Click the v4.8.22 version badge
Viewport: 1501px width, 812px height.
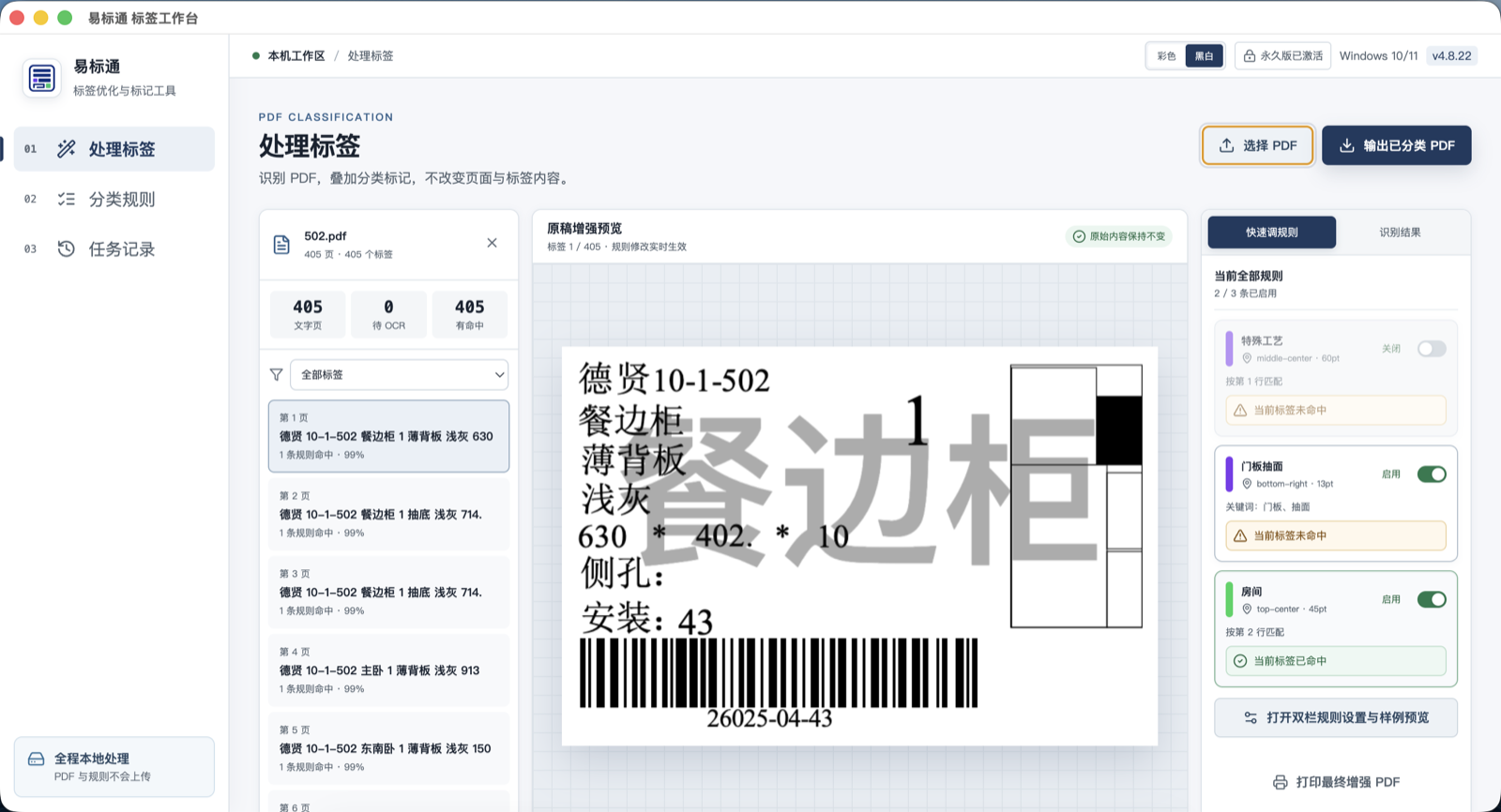(1451, 56)
